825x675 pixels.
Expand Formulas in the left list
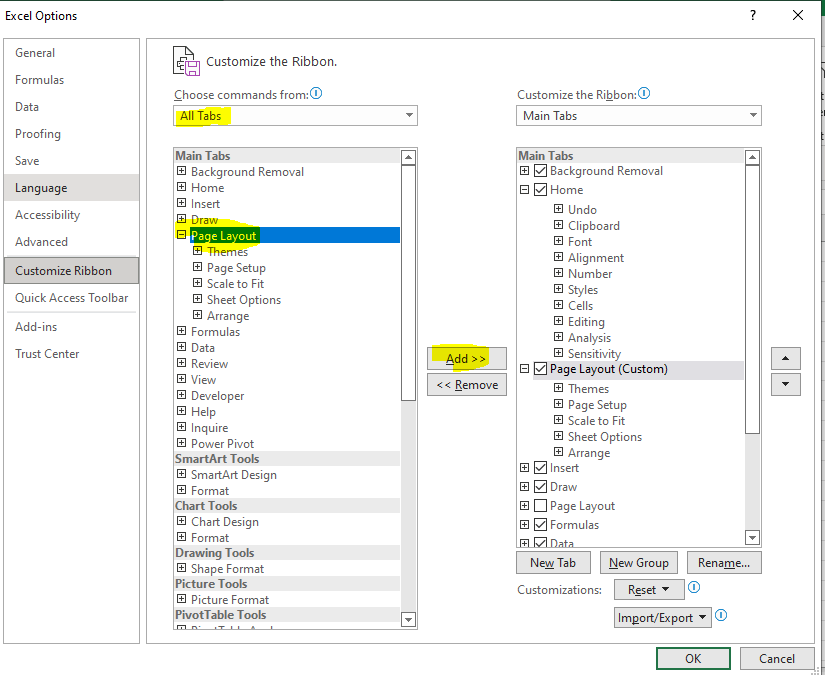click(x=182, y=331)
